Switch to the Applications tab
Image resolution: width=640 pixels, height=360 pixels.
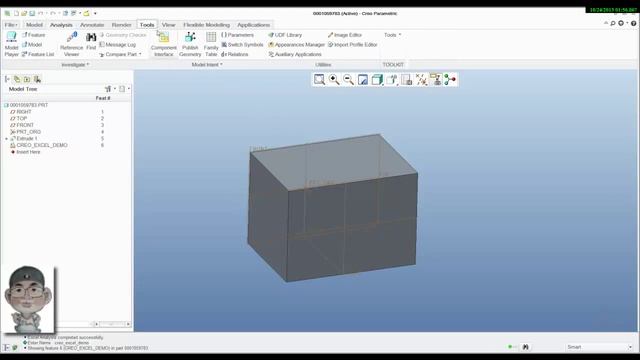tap(253, 25)
